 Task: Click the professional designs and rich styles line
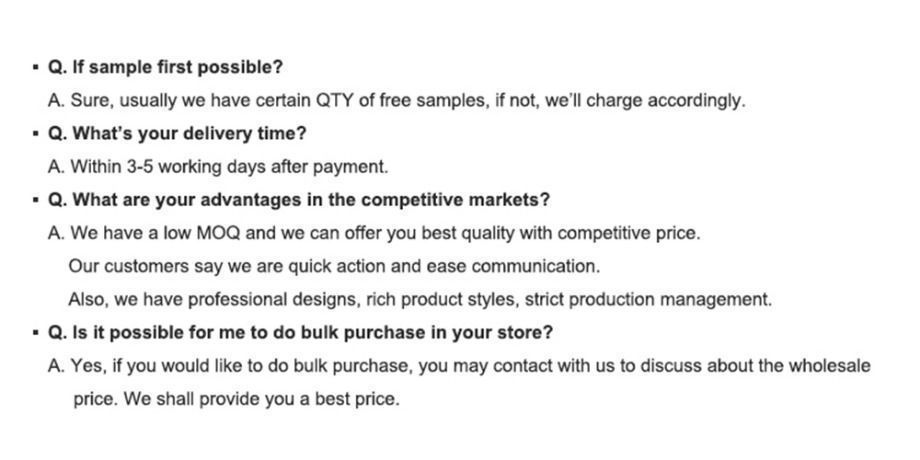tap(420, 299)
